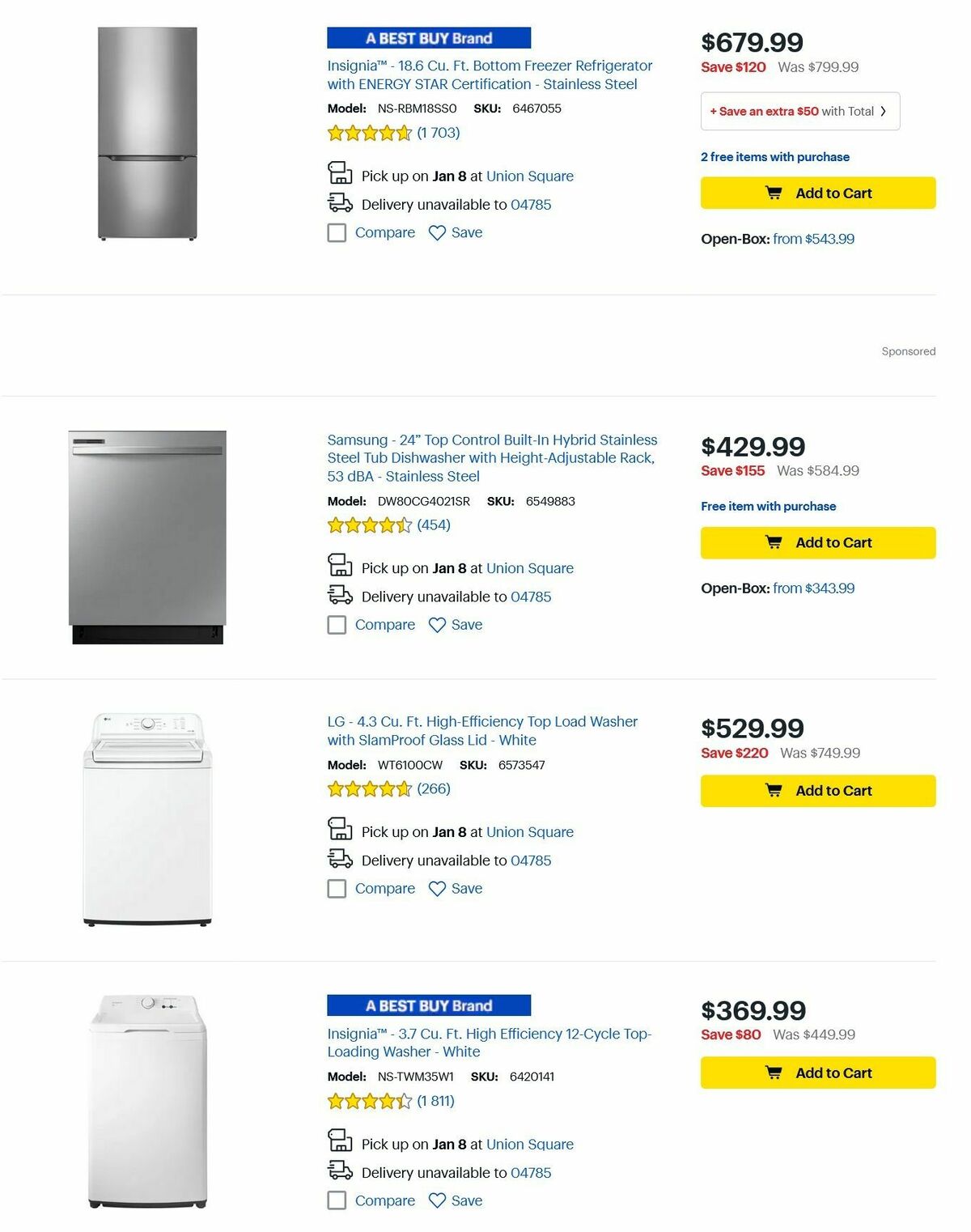Click the delivery truck icon for the Insignia refrigerator
The width and height of the screenshot is (971, 1232).
(339, 204)
